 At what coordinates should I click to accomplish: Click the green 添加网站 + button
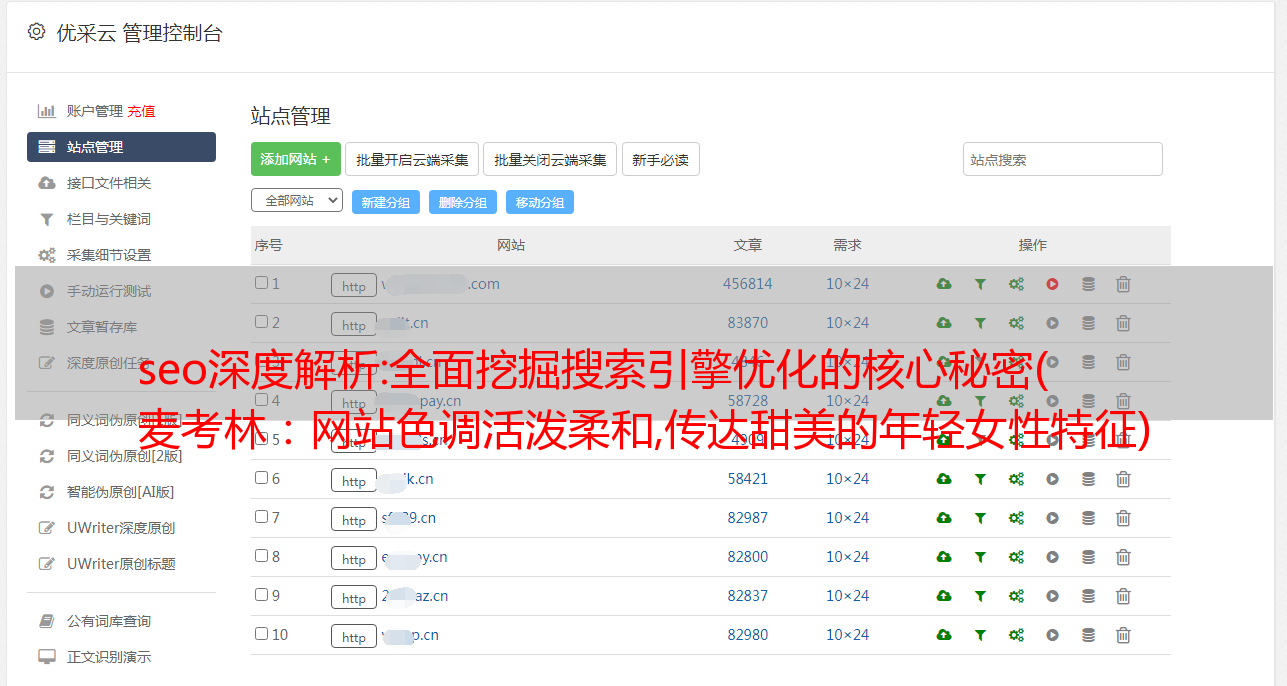tap(296, 159)
